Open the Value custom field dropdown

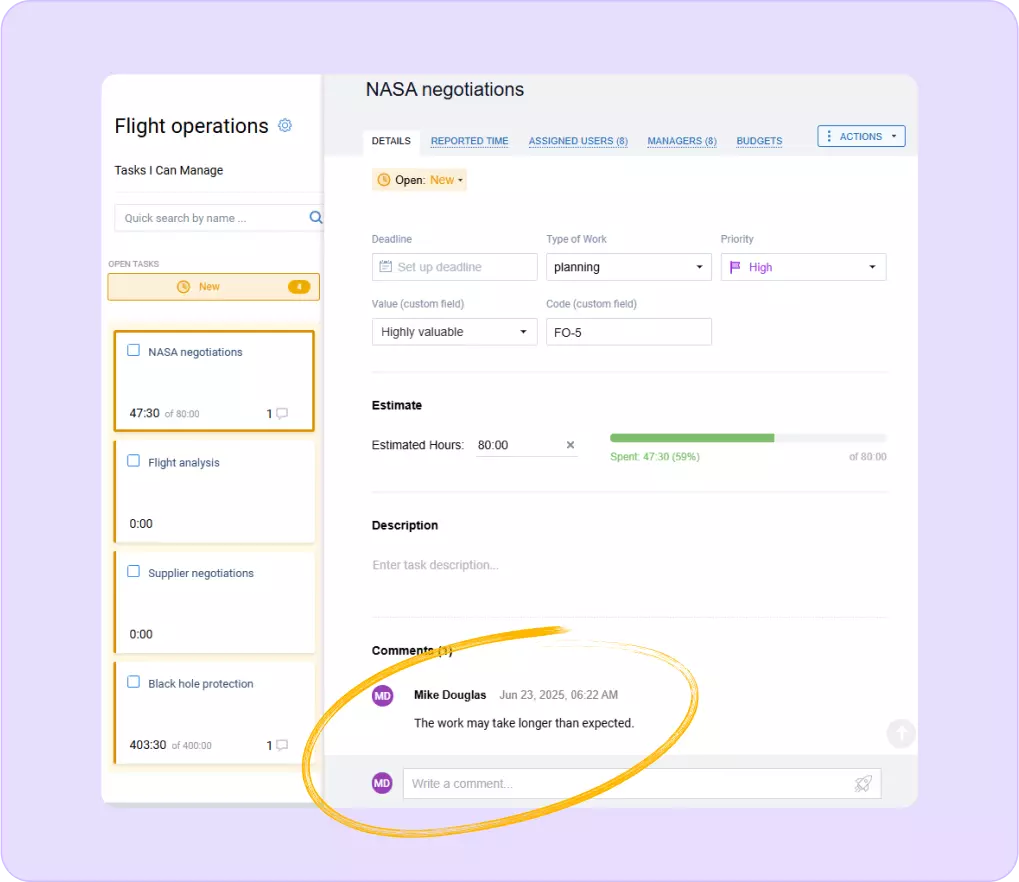(454, 331)
